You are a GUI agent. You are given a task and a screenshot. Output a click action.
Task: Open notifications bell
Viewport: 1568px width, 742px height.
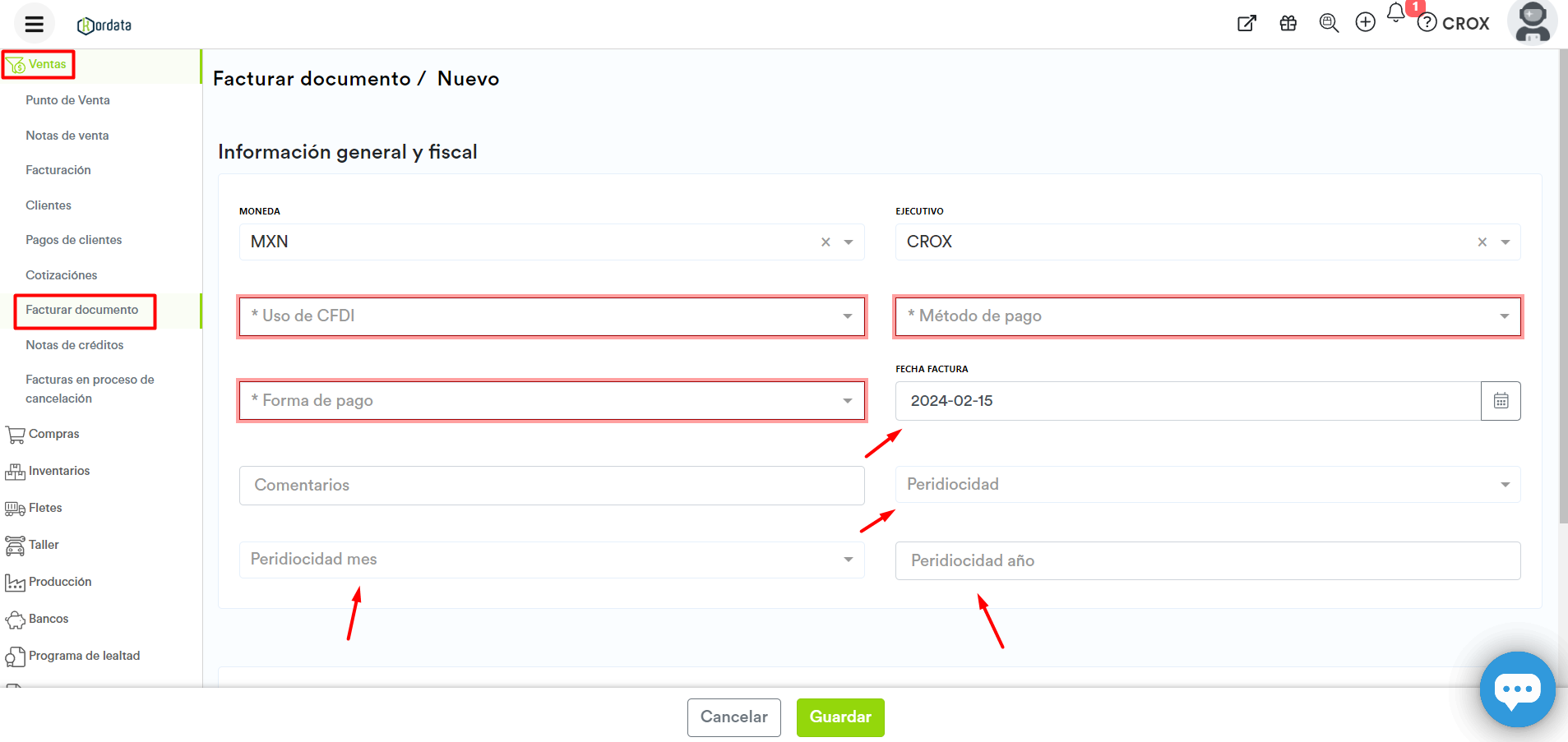click(x=1396, y=13)
